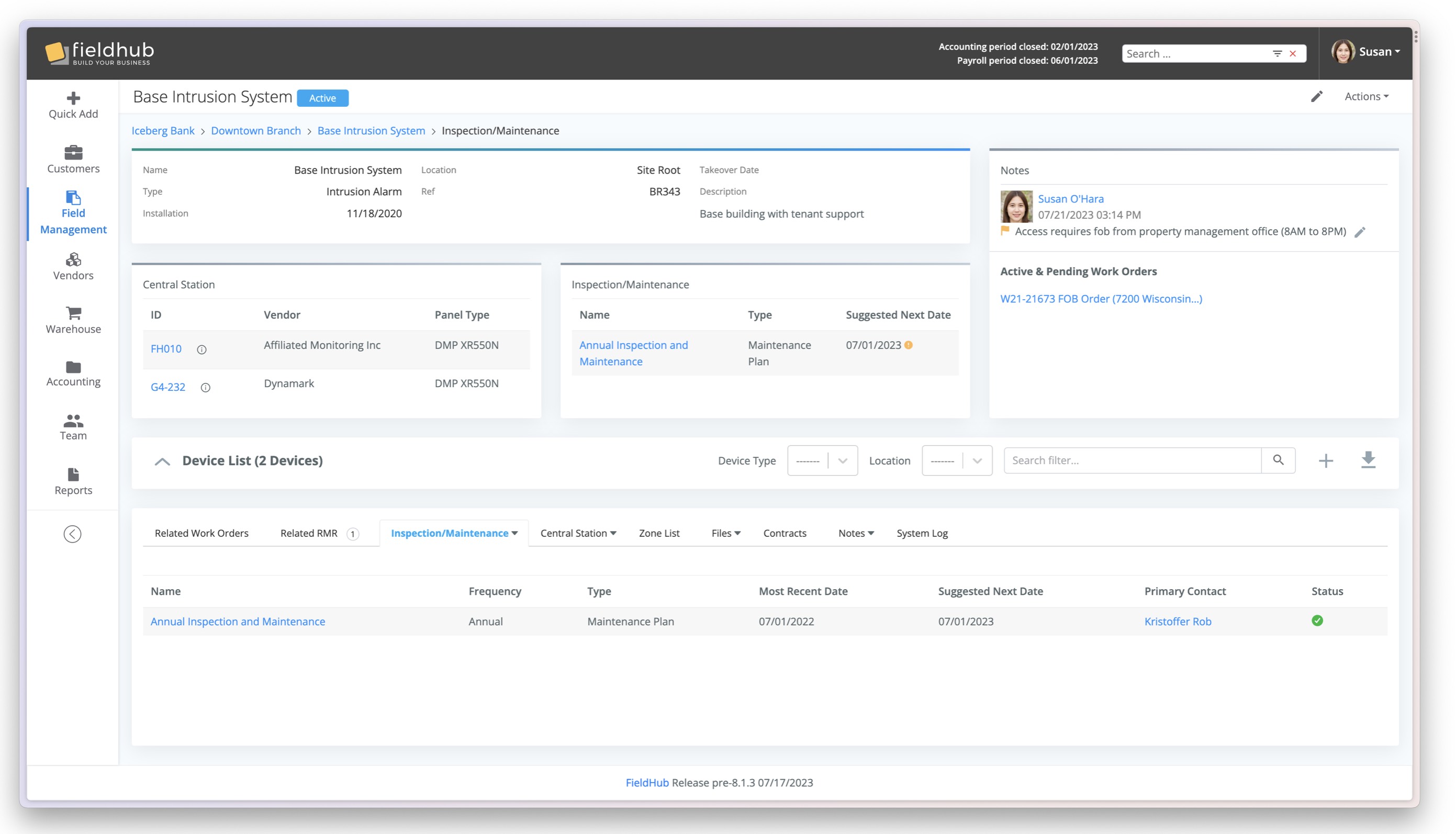Click the Kristoffer Rob contact link
Screen dimensions: 1456x834
(1177, 622)
